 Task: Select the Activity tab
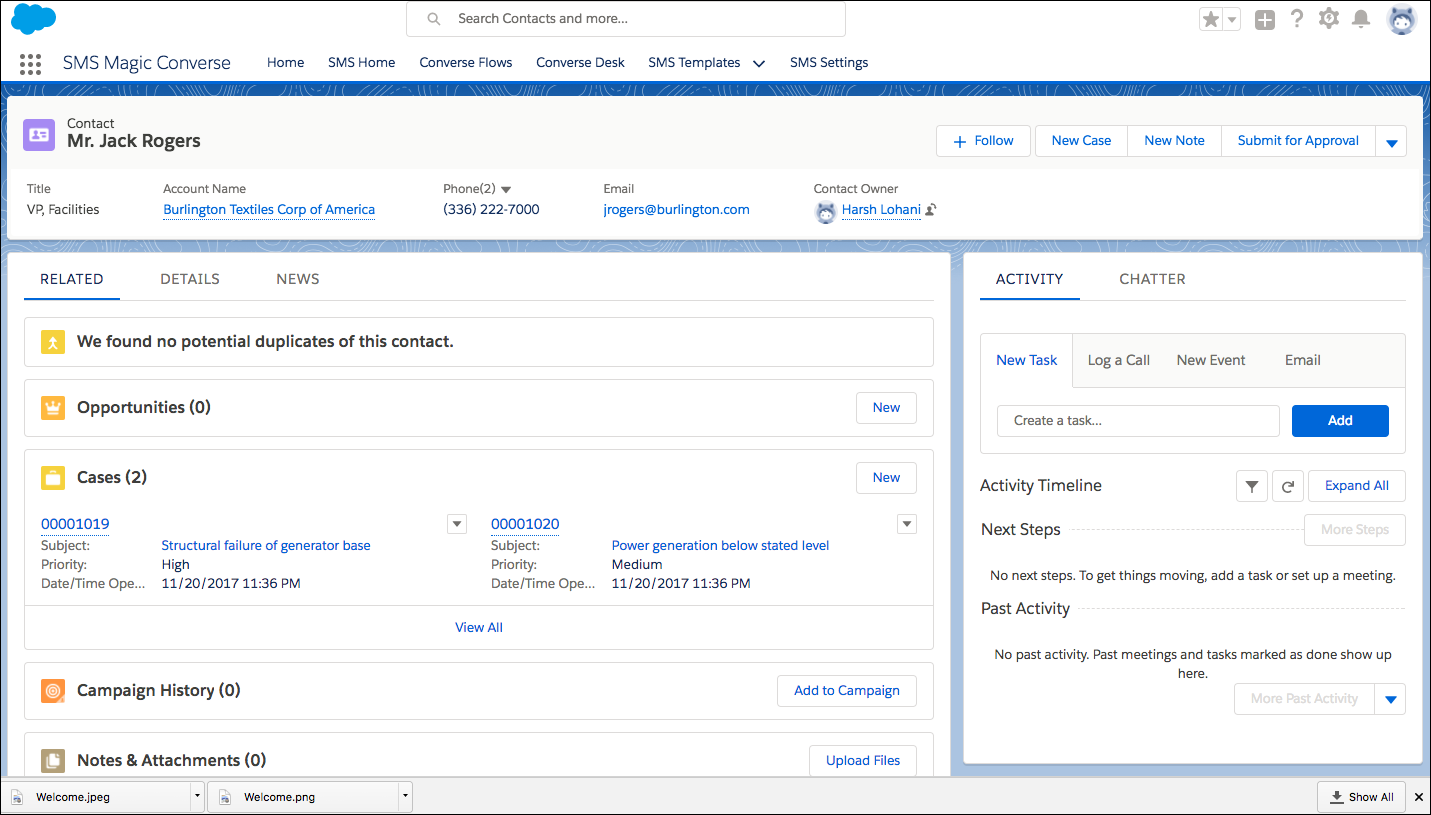1029,279
